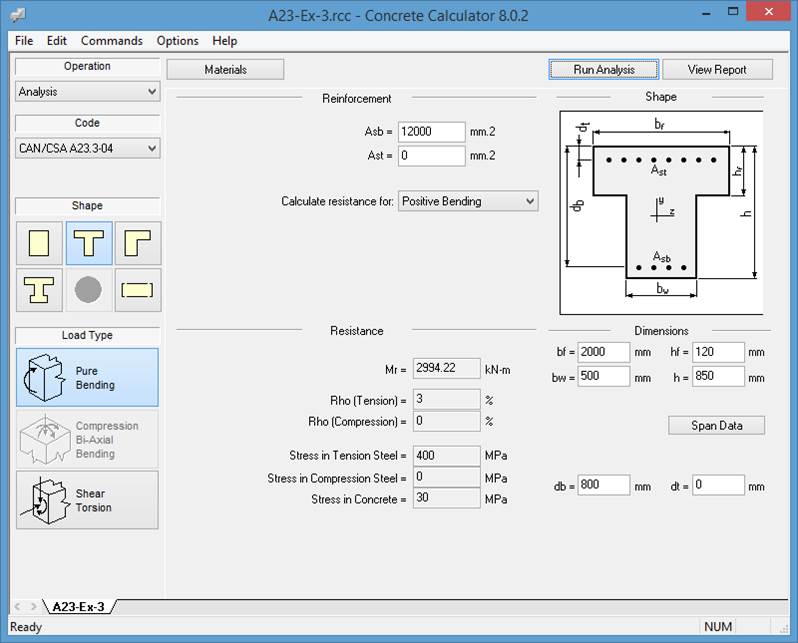Open the Edit menu

click(56, 41)
